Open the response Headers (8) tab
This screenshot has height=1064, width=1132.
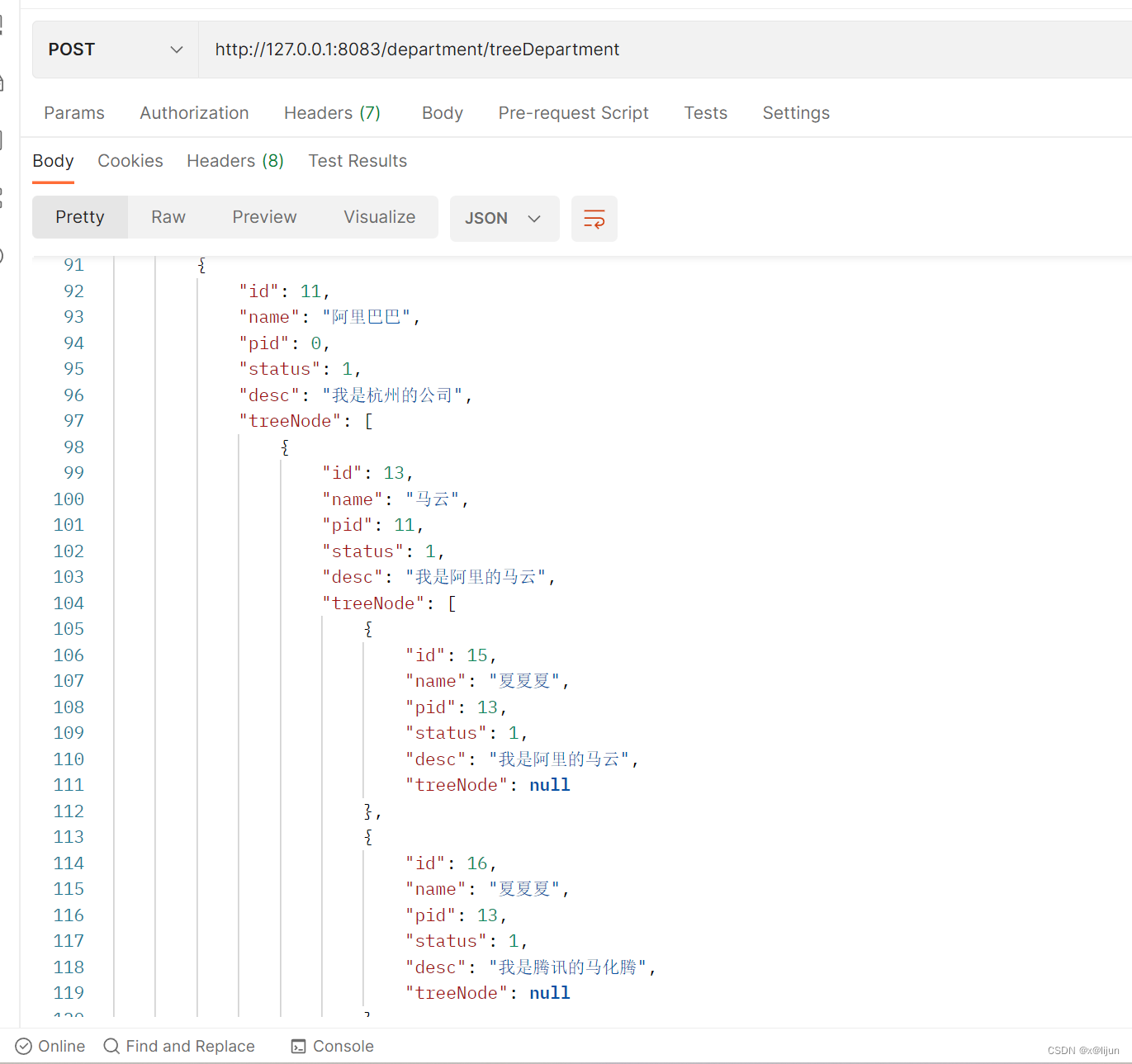point(235,161)
